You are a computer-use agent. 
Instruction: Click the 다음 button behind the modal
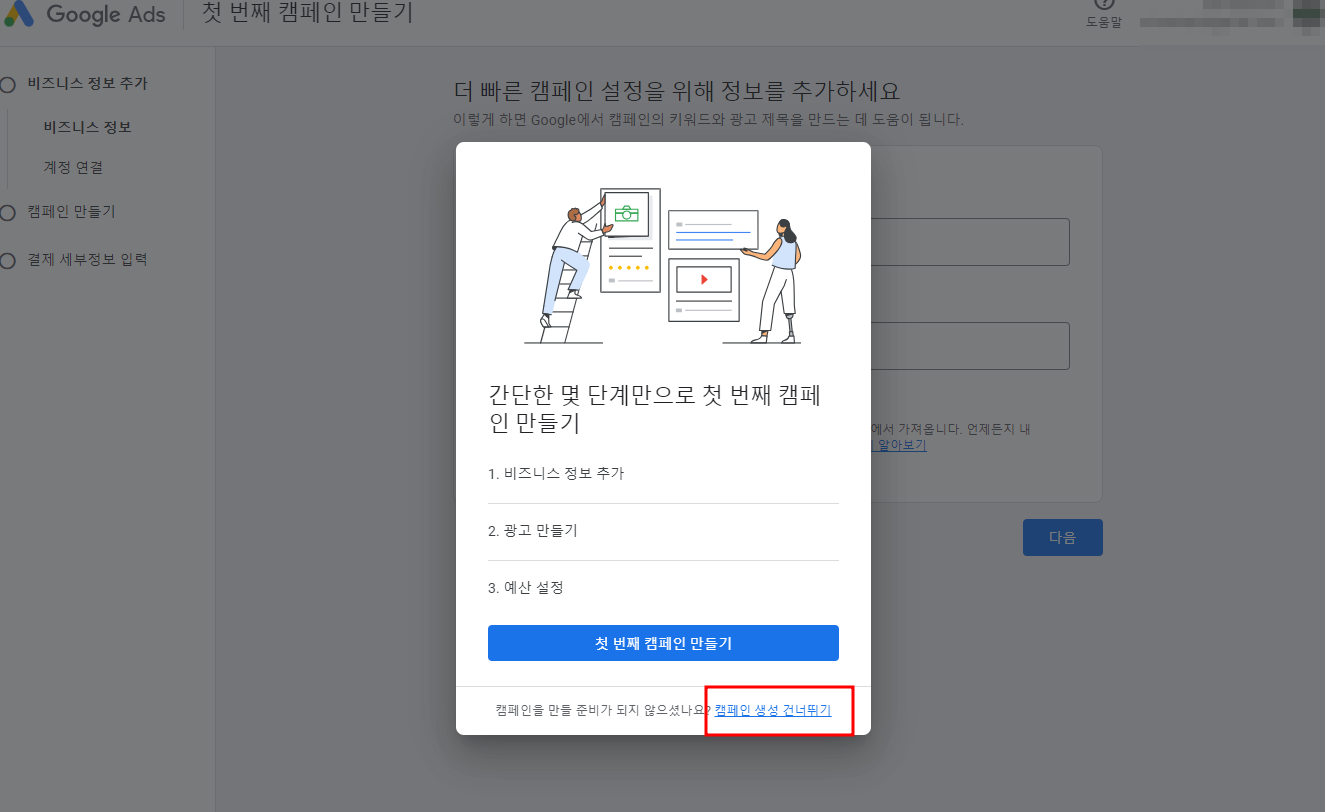[x=1062, y=537]
